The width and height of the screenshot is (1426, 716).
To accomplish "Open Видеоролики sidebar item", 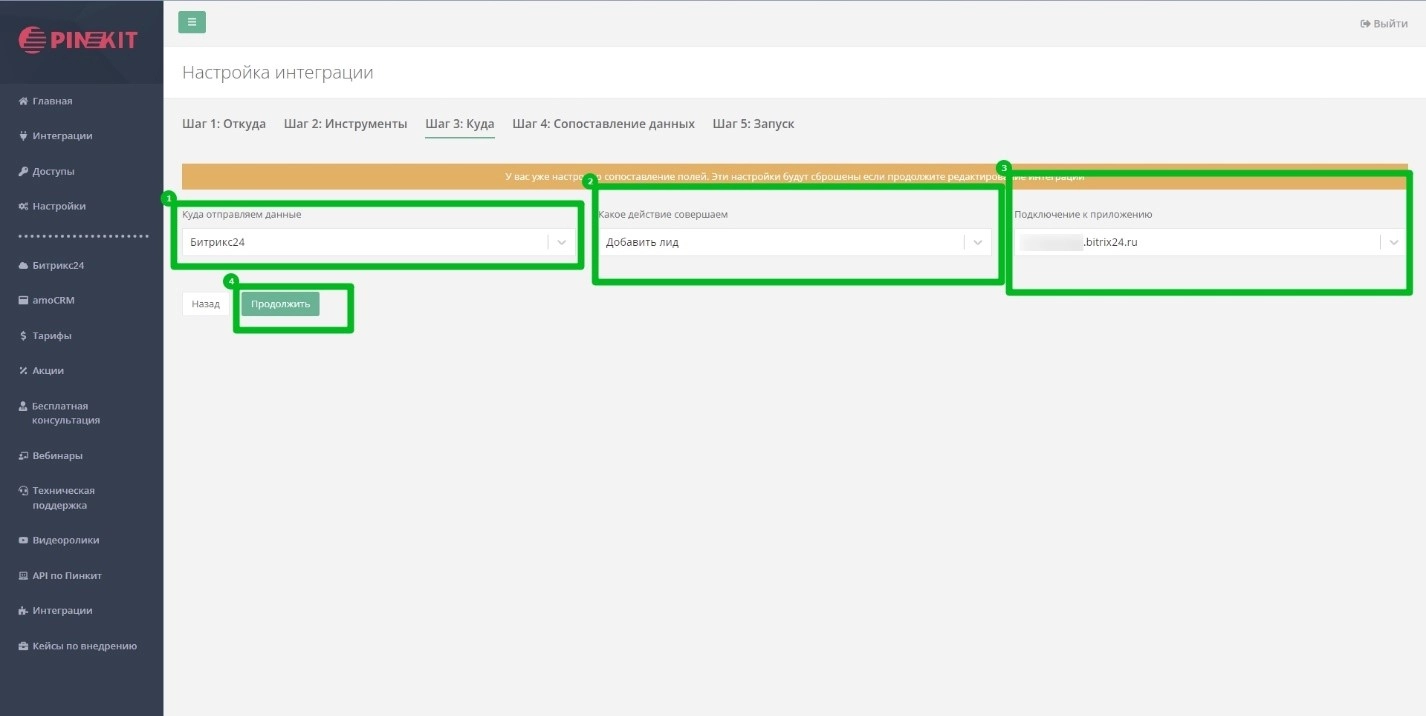I will (x=65, y=540).
